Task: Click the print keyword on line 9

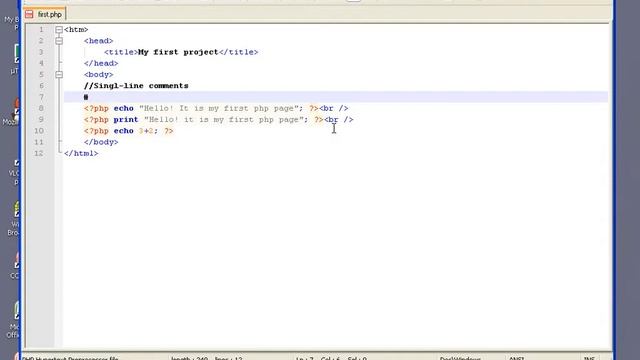Action: 126,120
